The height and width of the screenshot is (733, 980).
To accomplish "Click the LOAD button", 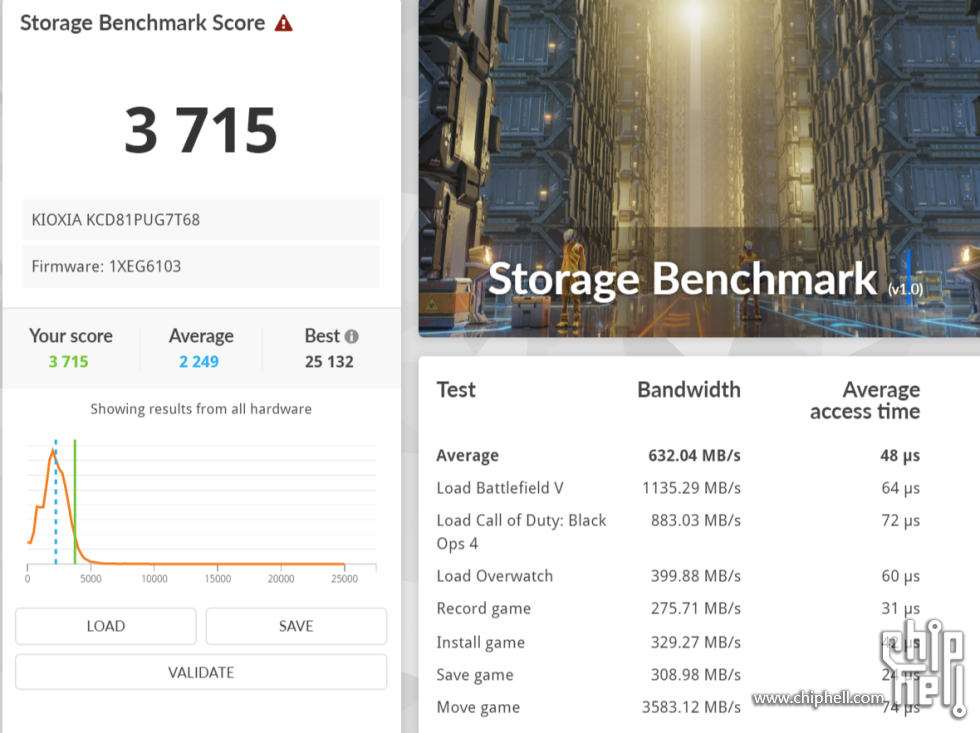I will 106,626.
